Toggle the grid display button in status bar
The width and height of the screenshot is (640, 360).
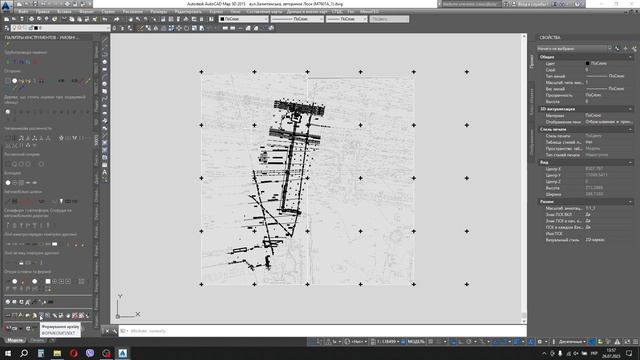tap(431, 342)
